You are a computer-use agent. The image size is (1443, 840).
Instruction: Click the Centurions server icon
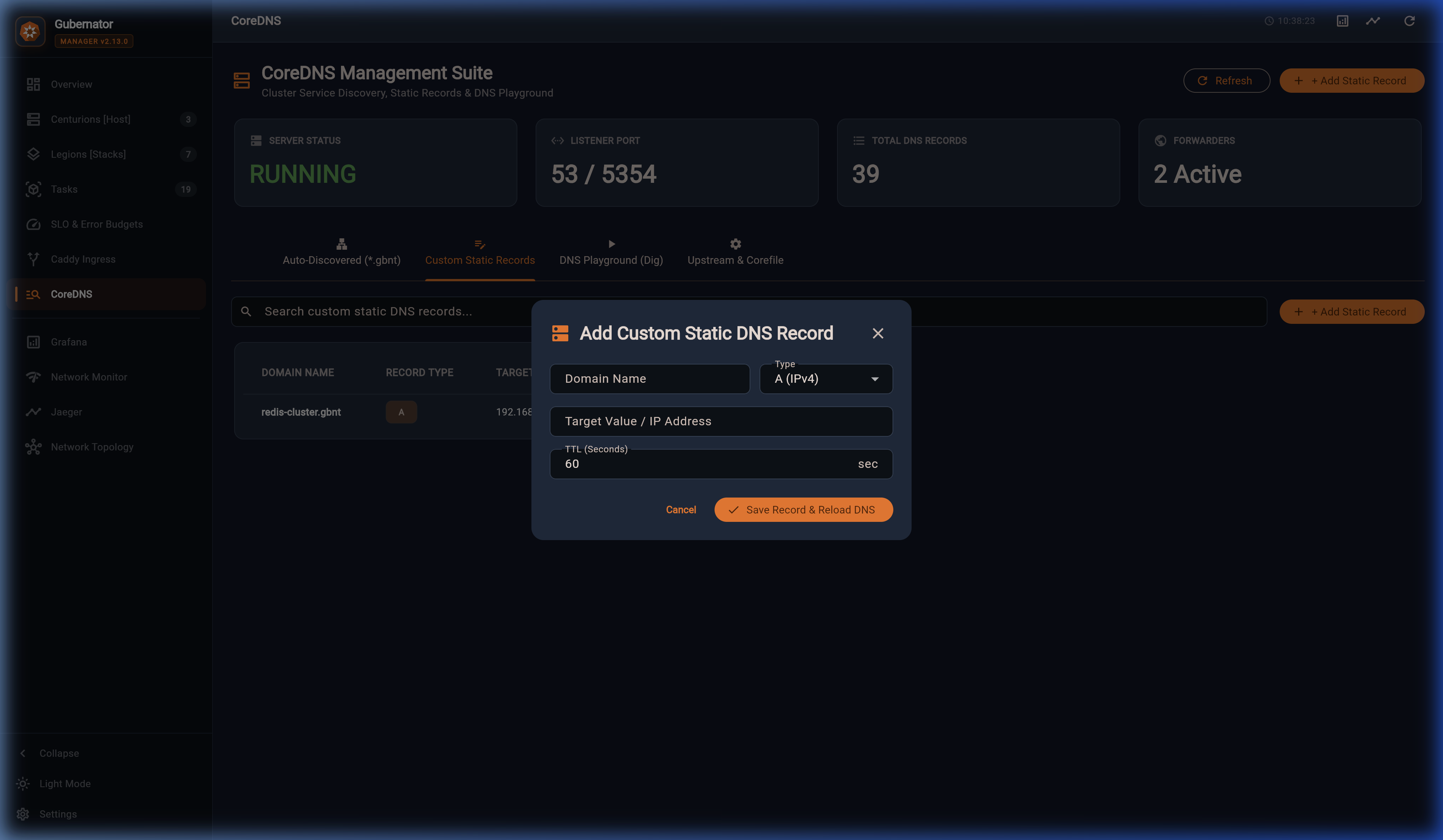coord(33,119)
